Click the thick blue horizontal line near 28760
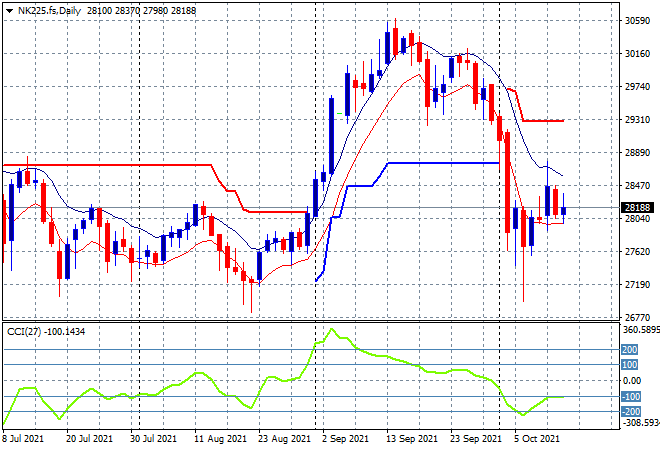The height and width of the screenshot is (450, 660). click(443, 163)
